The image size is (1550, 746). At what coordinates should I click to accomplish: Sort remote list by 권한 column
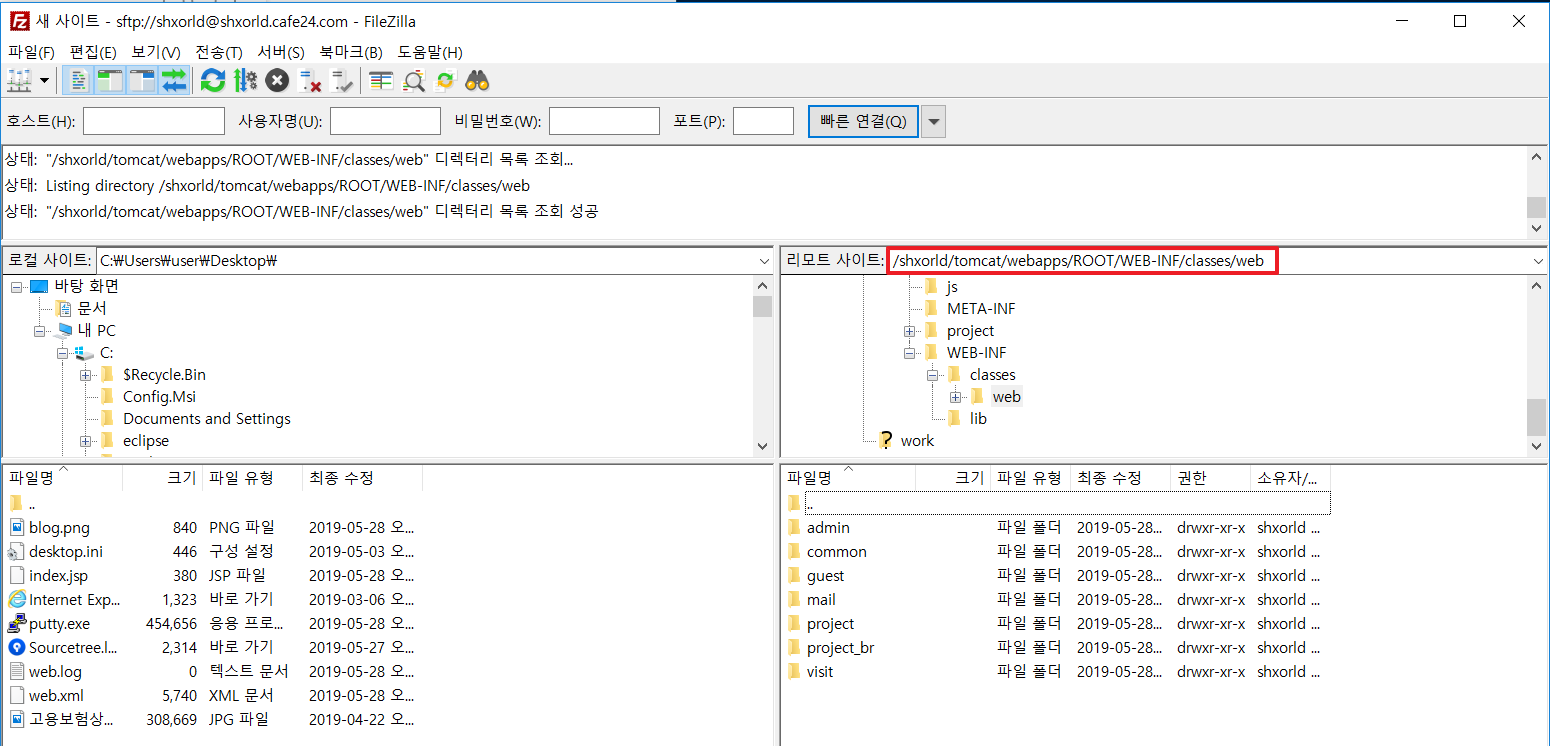pos(1210,478)
